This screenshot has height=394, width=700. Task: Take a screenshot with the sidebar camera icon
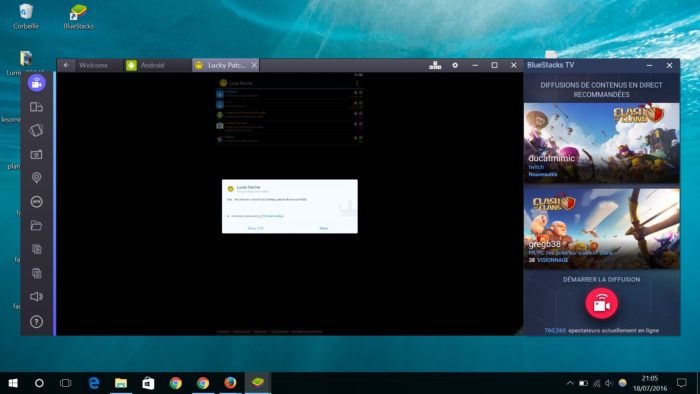point(36,154)
